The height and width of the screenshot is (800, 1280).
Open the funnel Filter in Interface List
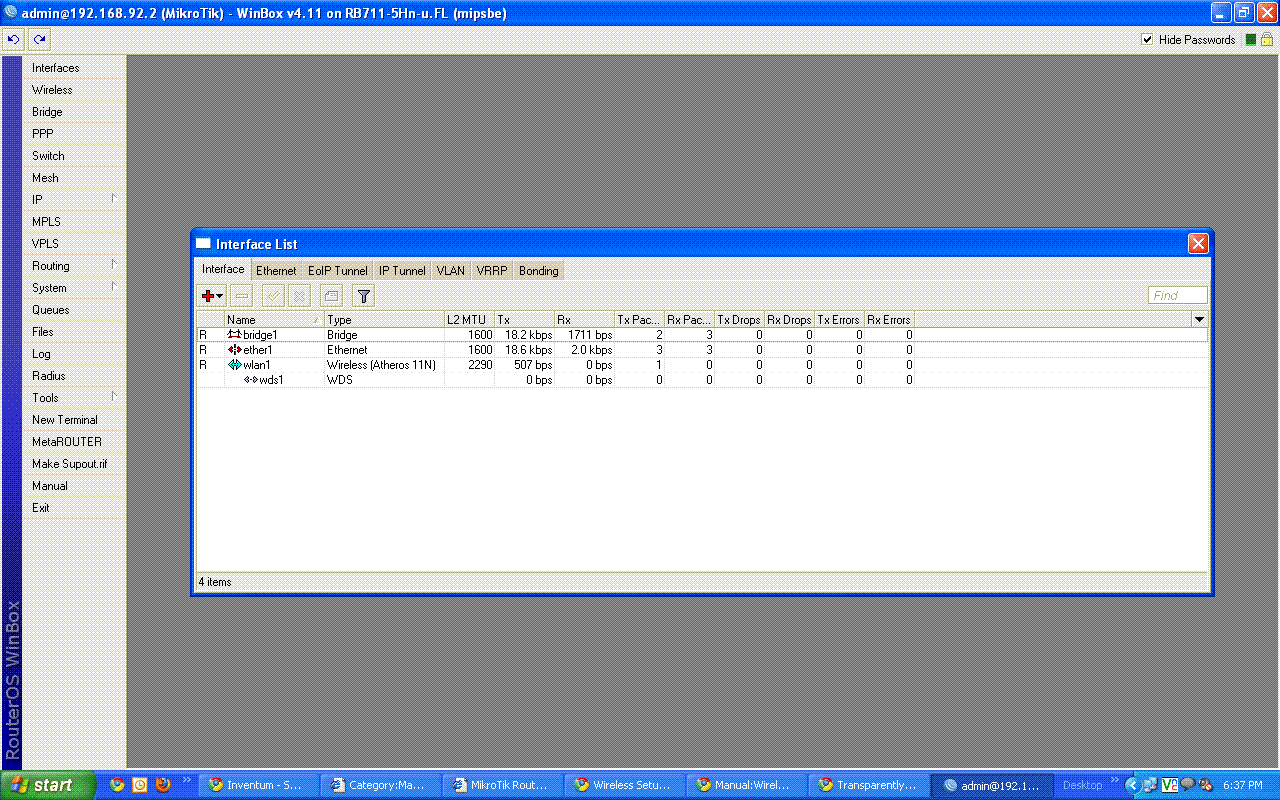[364, 296]
